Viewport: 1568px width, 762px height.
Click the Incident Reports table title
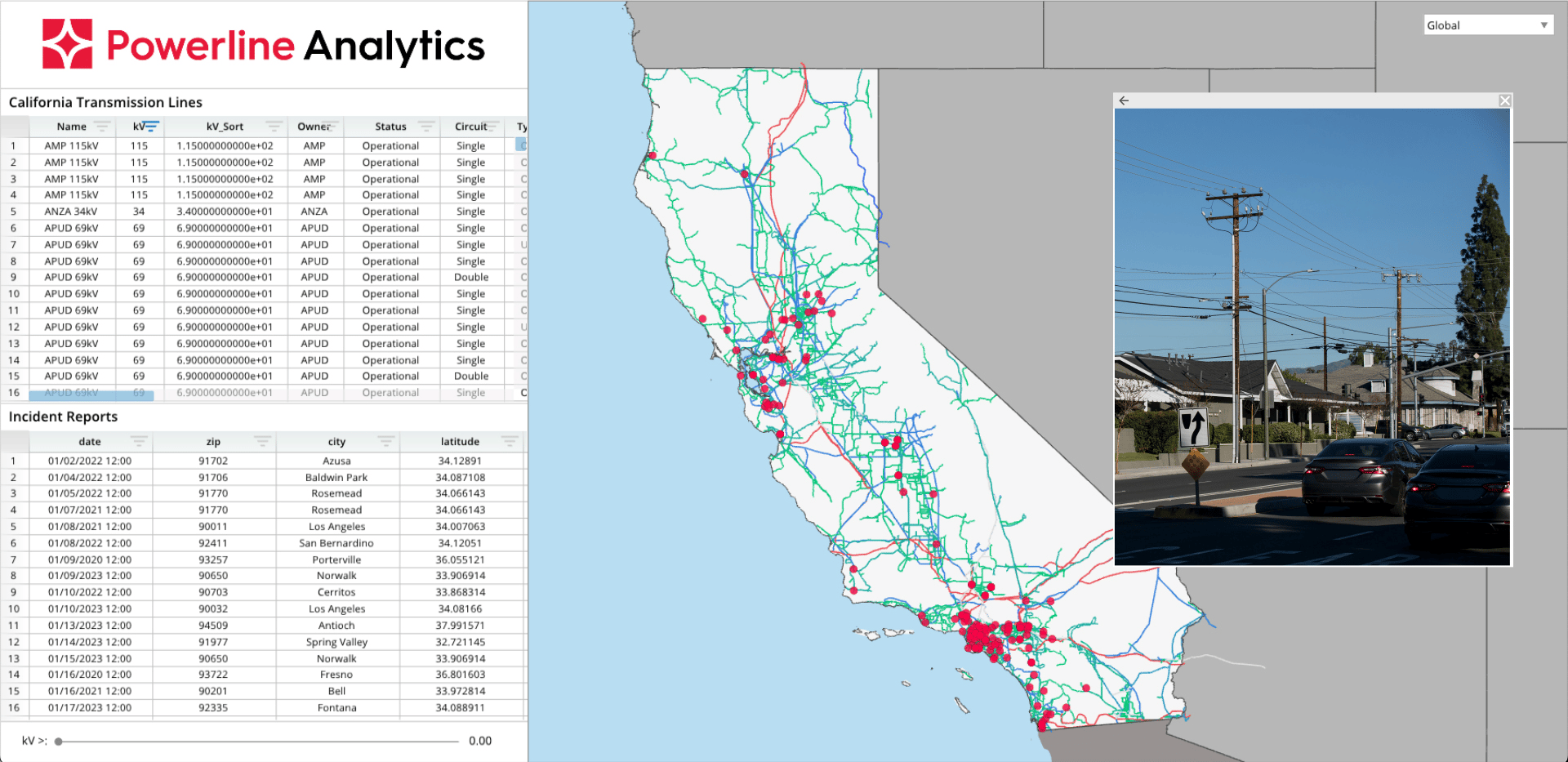tap(63, 417)
